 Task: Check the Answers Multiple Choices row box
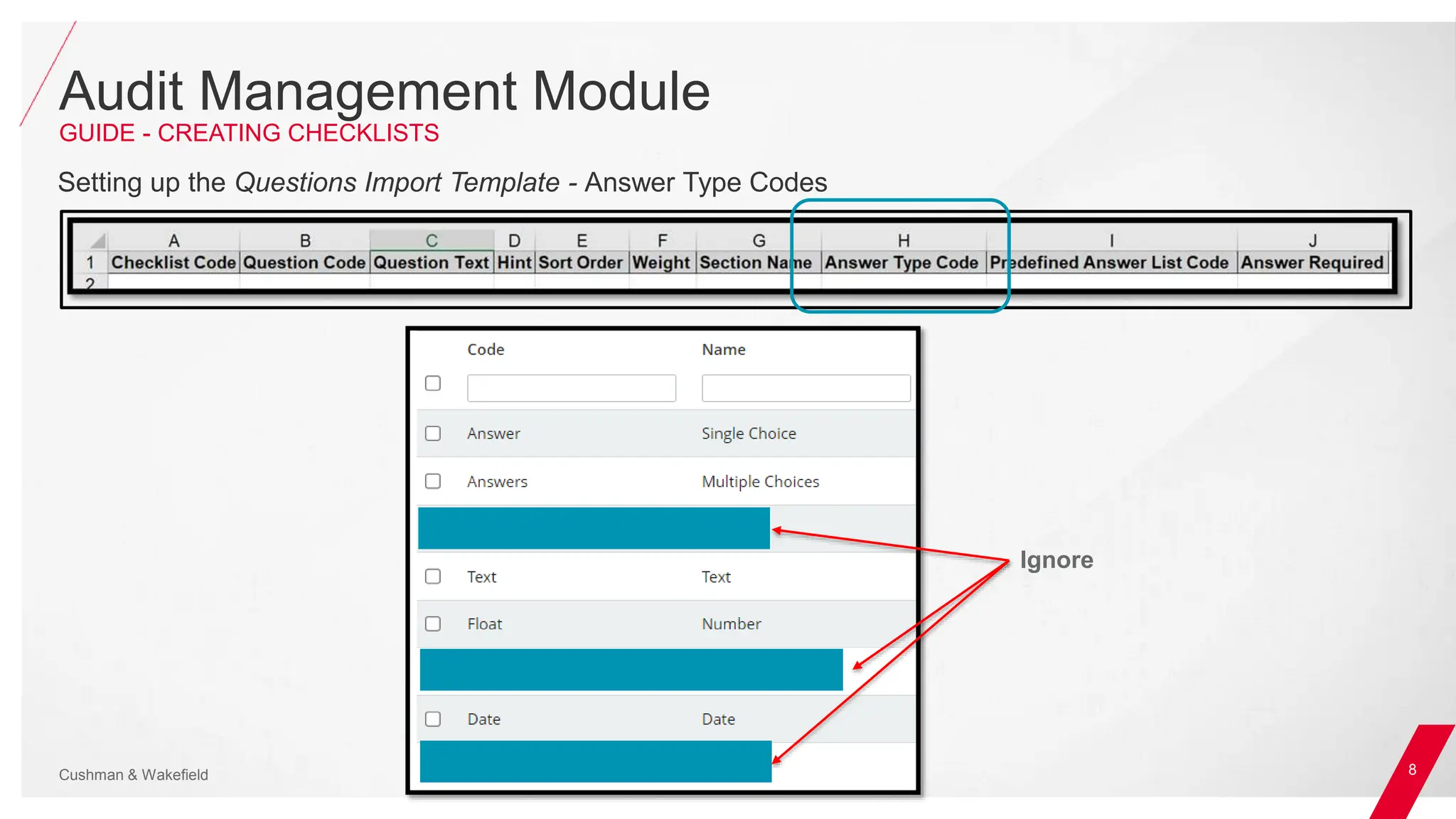pyautogui.click(x=432, y=481)
